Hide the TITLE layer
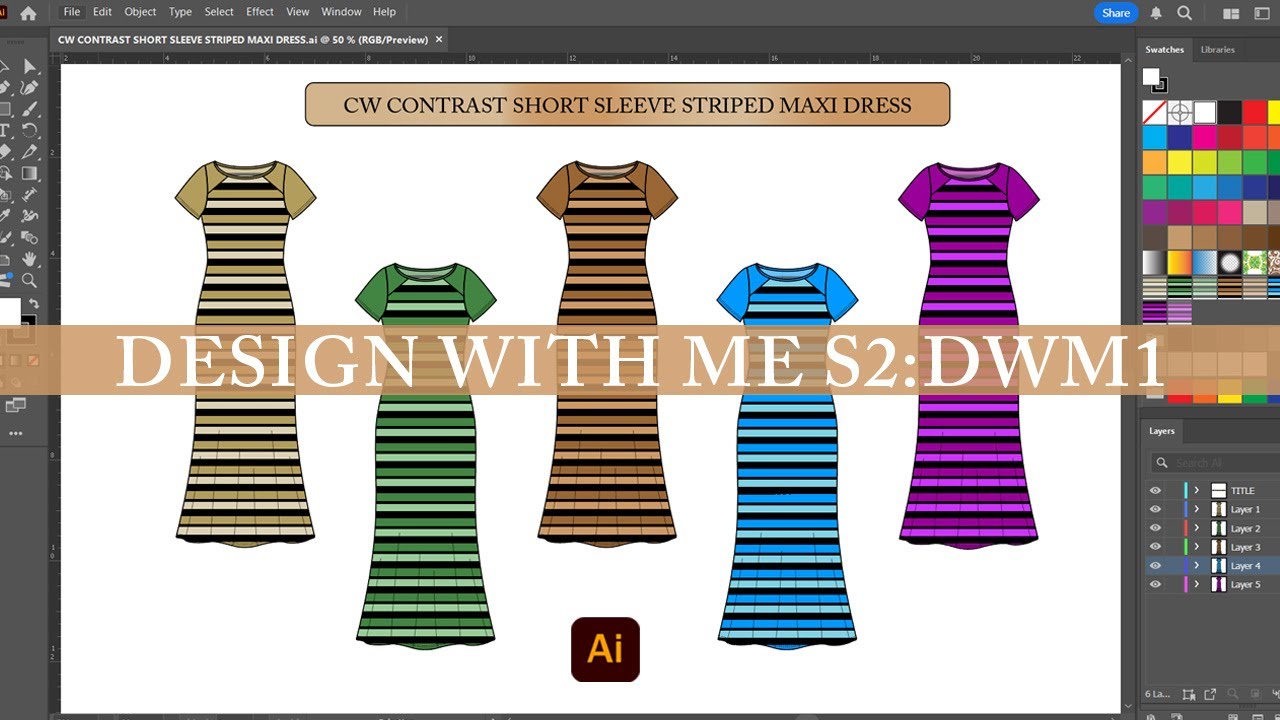The width and height of the screenshot is (1280, 720). 1155,491
